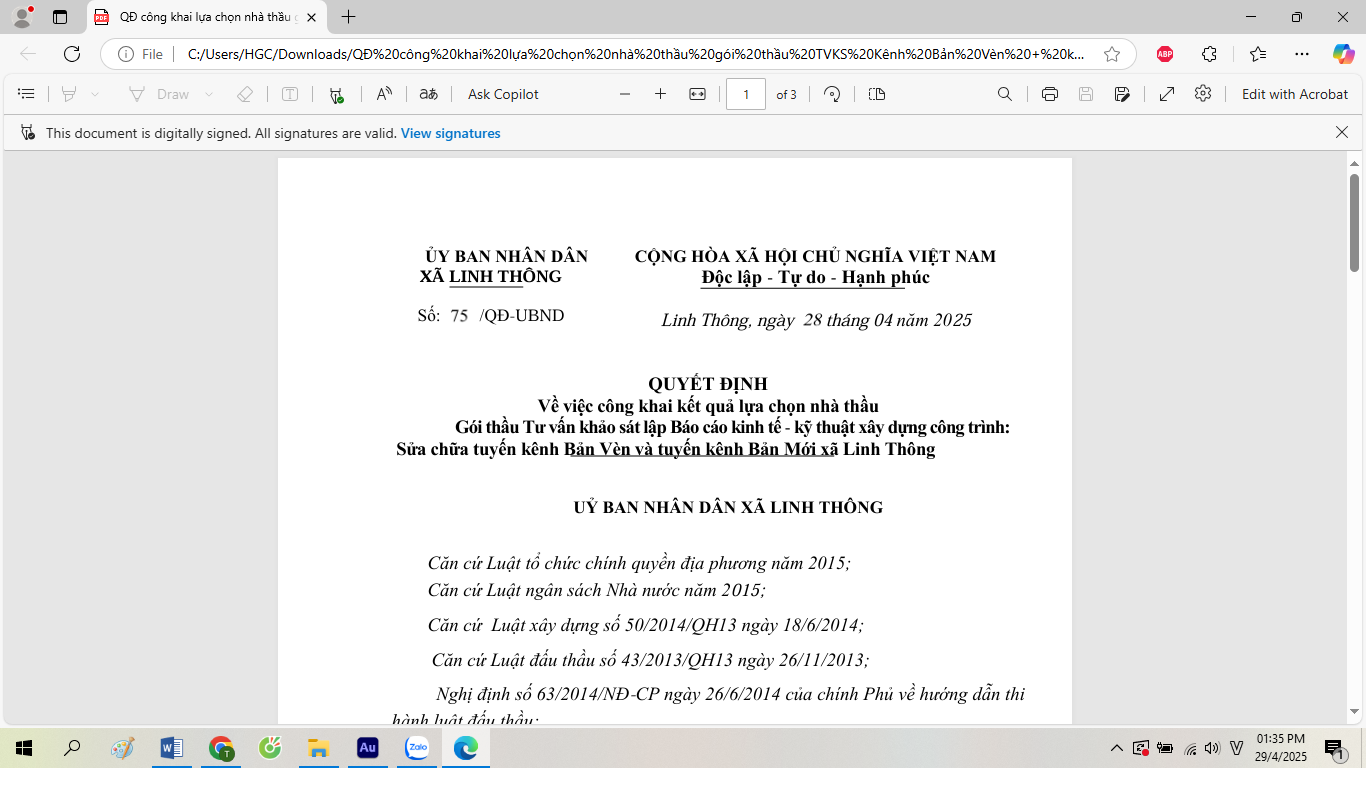
Task: Zoom in on the PDF page
Action: pos(660,94)
